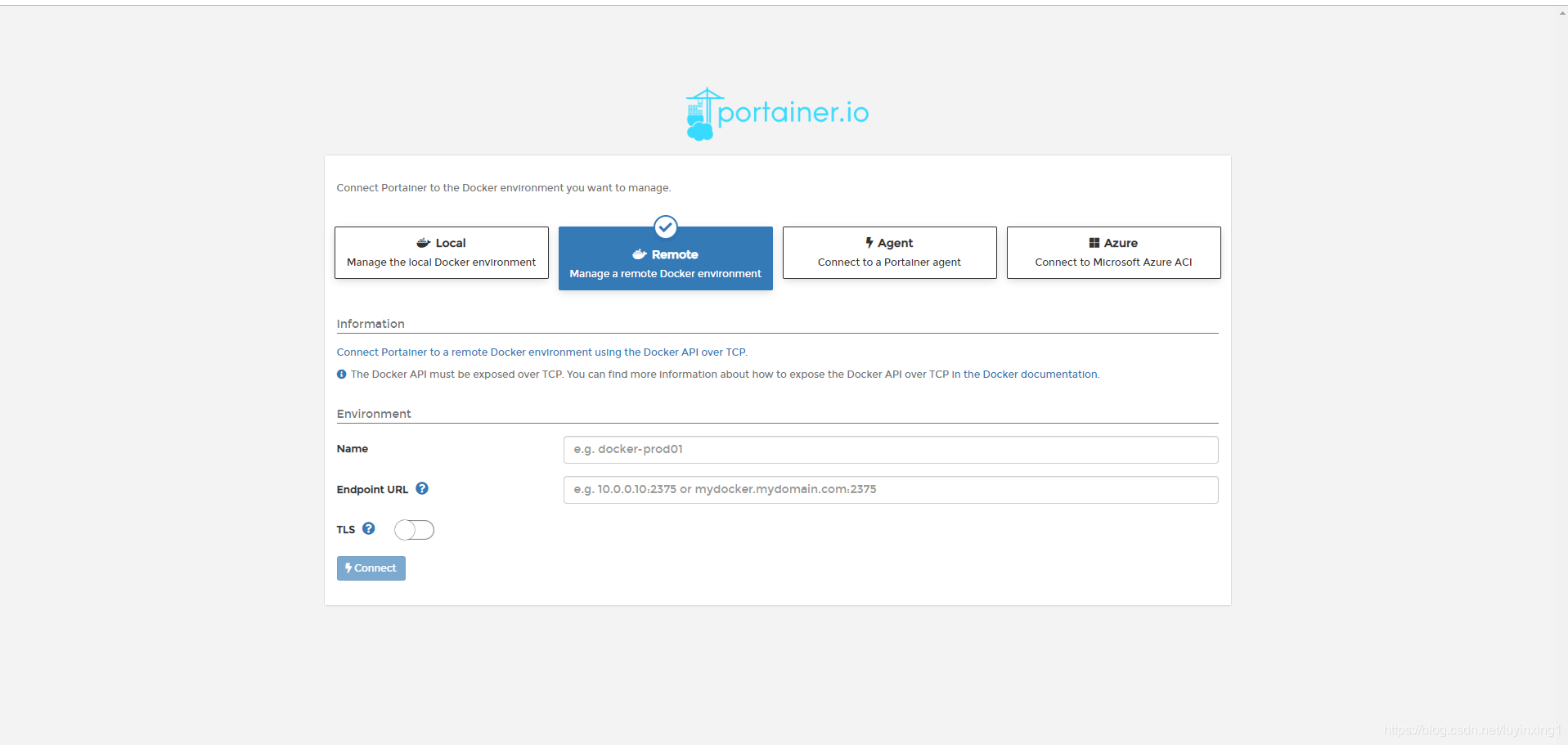Click the Connect button
Image resolution: width=1568 pixels, height=745 pixels.
pos(371,568)
